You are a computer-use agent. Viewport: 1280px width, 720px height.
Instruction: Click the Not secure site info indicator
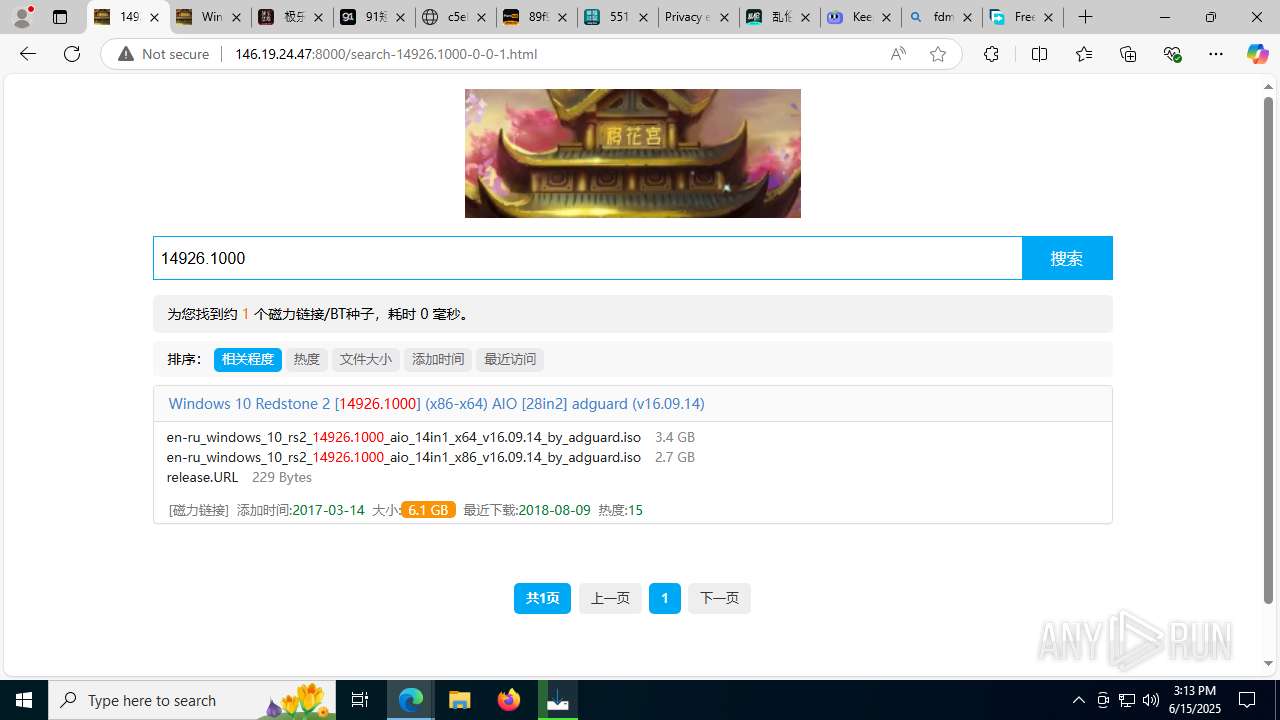[x=164, y=54]
